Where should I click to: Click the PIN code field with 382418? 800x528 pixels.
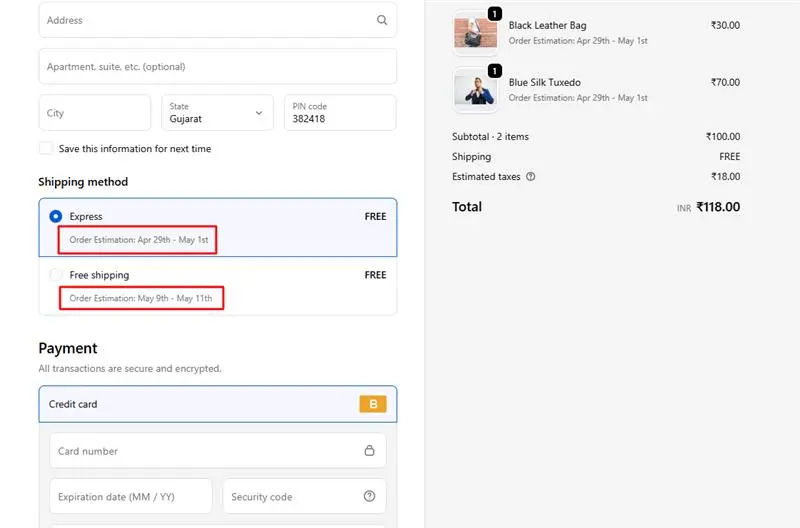coord(340,113)
